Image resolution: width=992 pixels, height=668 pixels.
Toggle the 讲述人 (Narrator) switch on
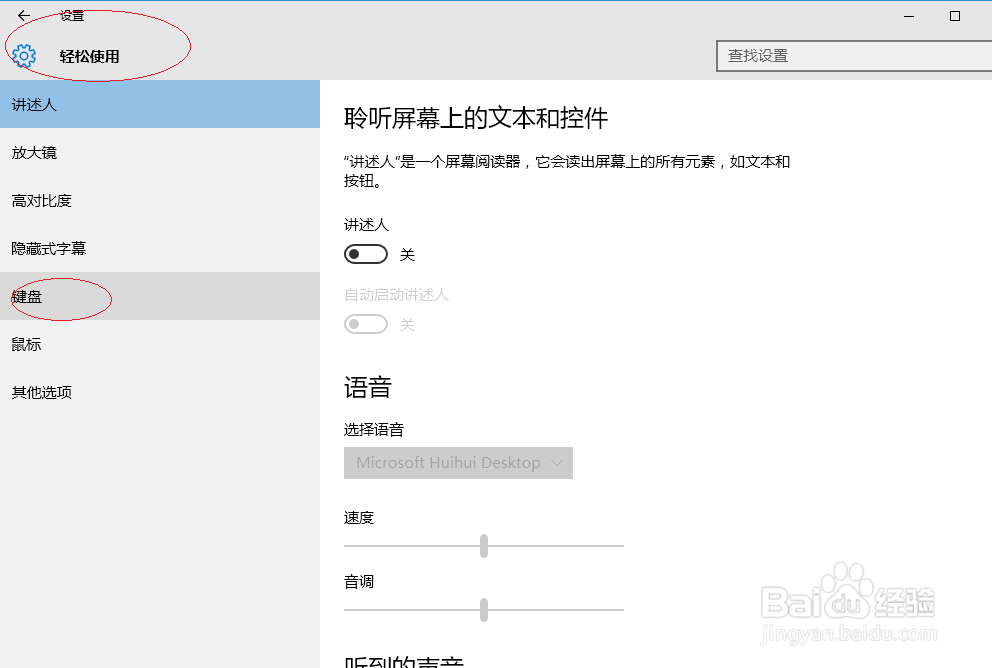click(366, 253)
